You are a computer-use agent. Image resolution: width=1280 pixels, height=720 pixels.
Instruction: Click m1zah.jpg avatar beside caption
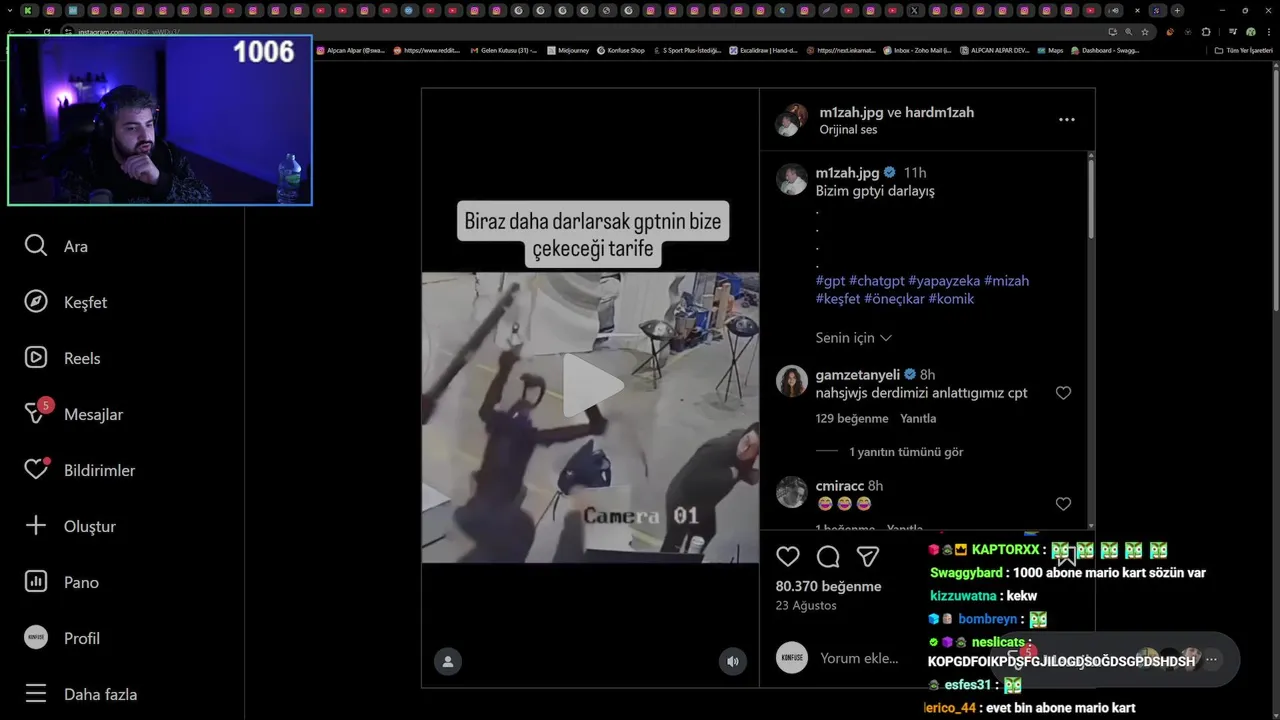point(792,179)
